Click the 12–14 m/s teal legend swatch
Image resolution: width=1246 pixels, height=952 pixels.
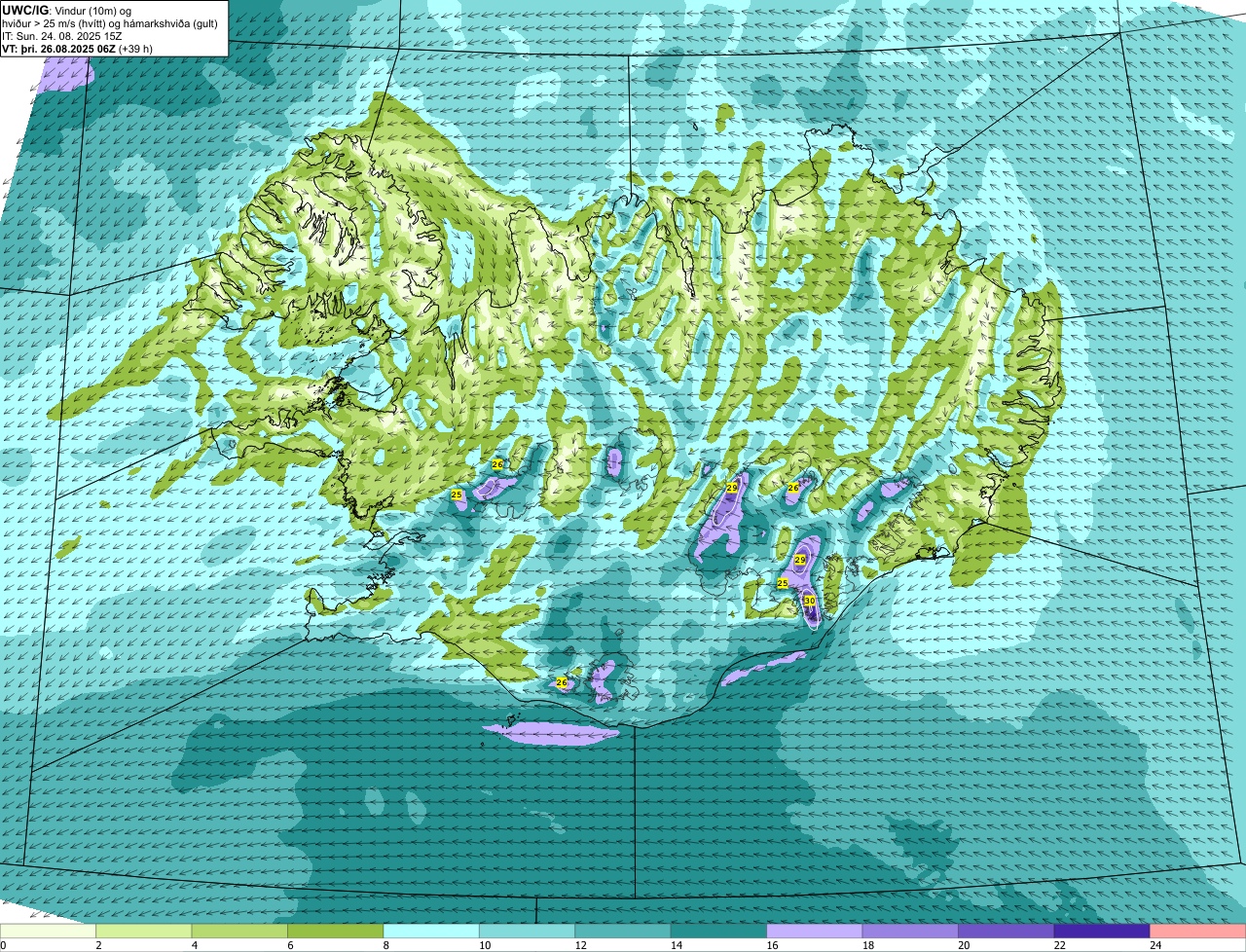click(x=623, y=931)
